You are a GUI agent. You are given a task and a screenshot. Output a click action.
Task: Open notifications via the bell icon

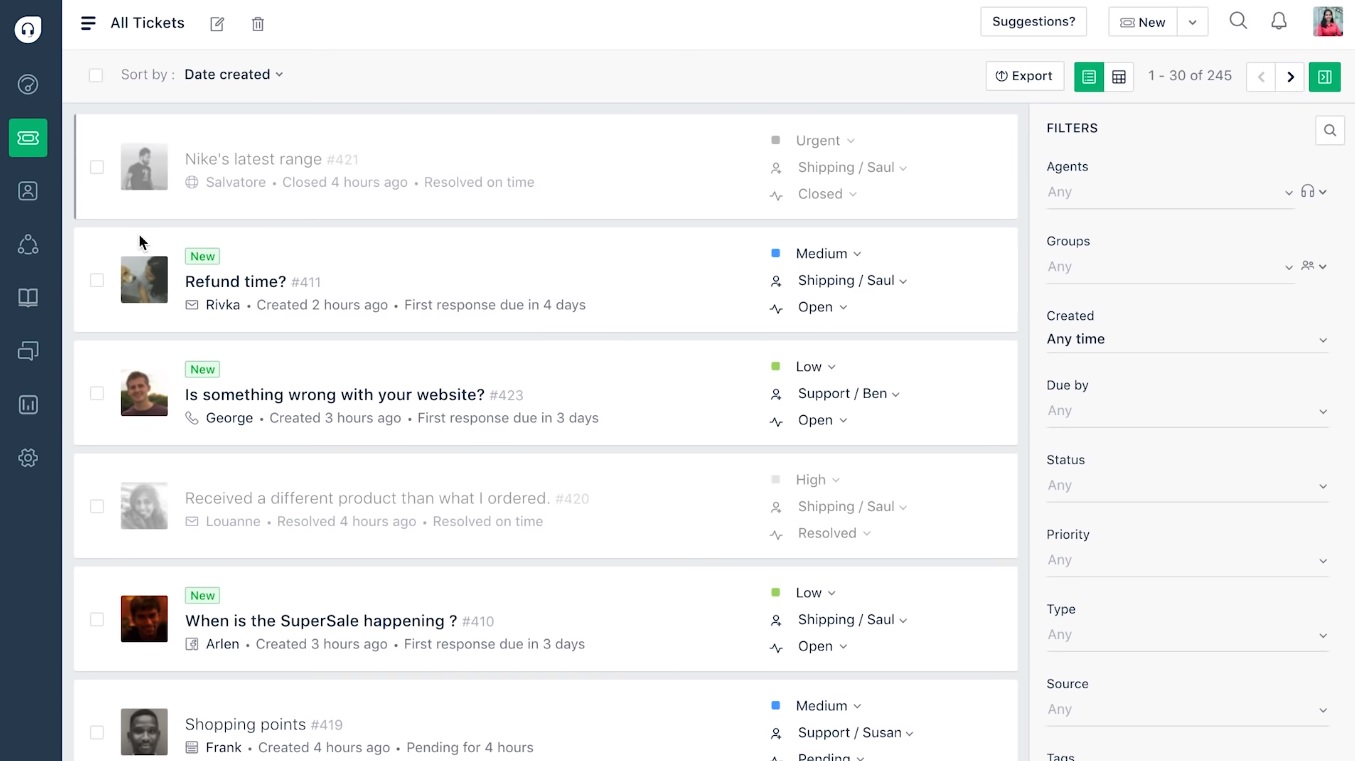(x=1278, y=20)
